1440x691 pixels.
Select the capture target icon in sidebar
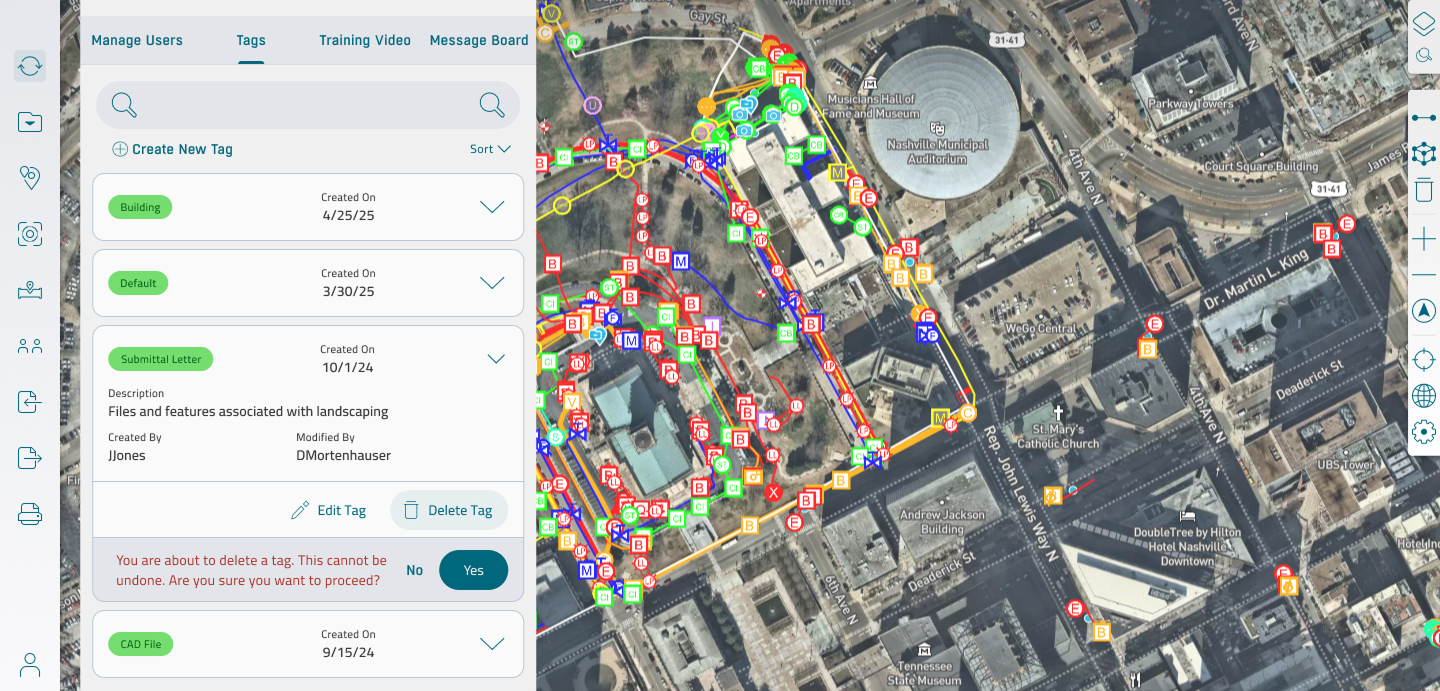click(x=30, y=234)
